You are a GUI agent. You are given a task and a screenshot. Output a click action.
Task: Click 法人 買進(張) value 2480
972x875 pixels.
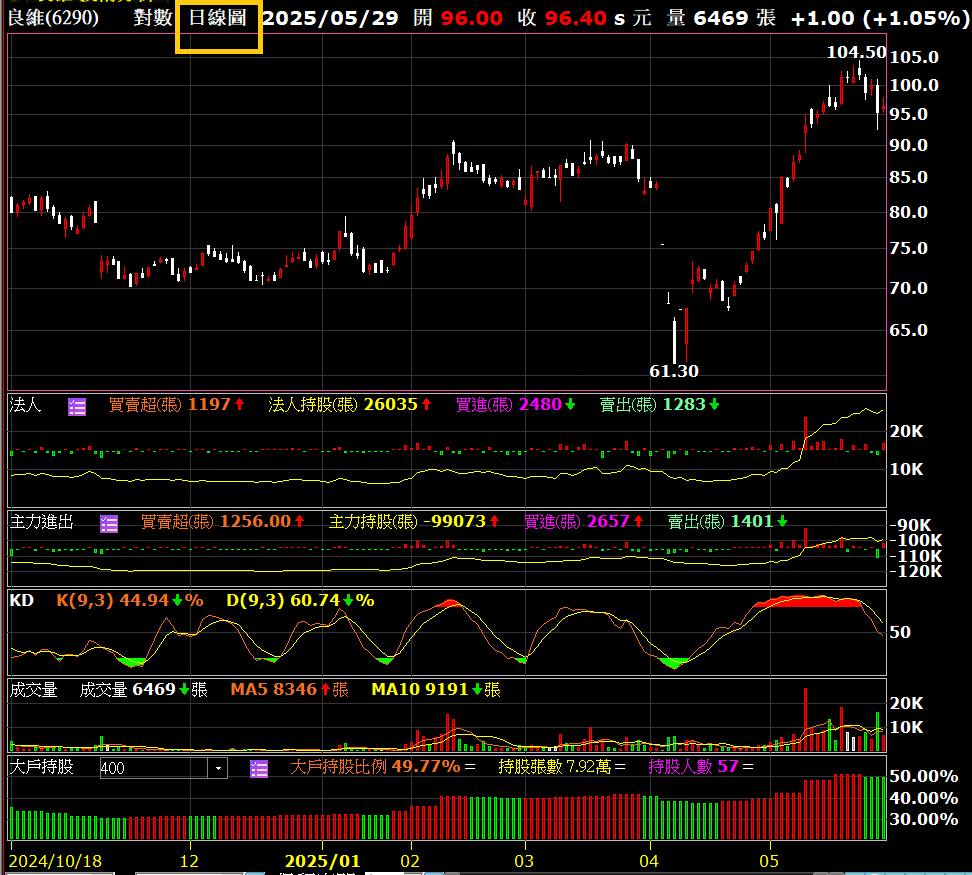point(540,405)
